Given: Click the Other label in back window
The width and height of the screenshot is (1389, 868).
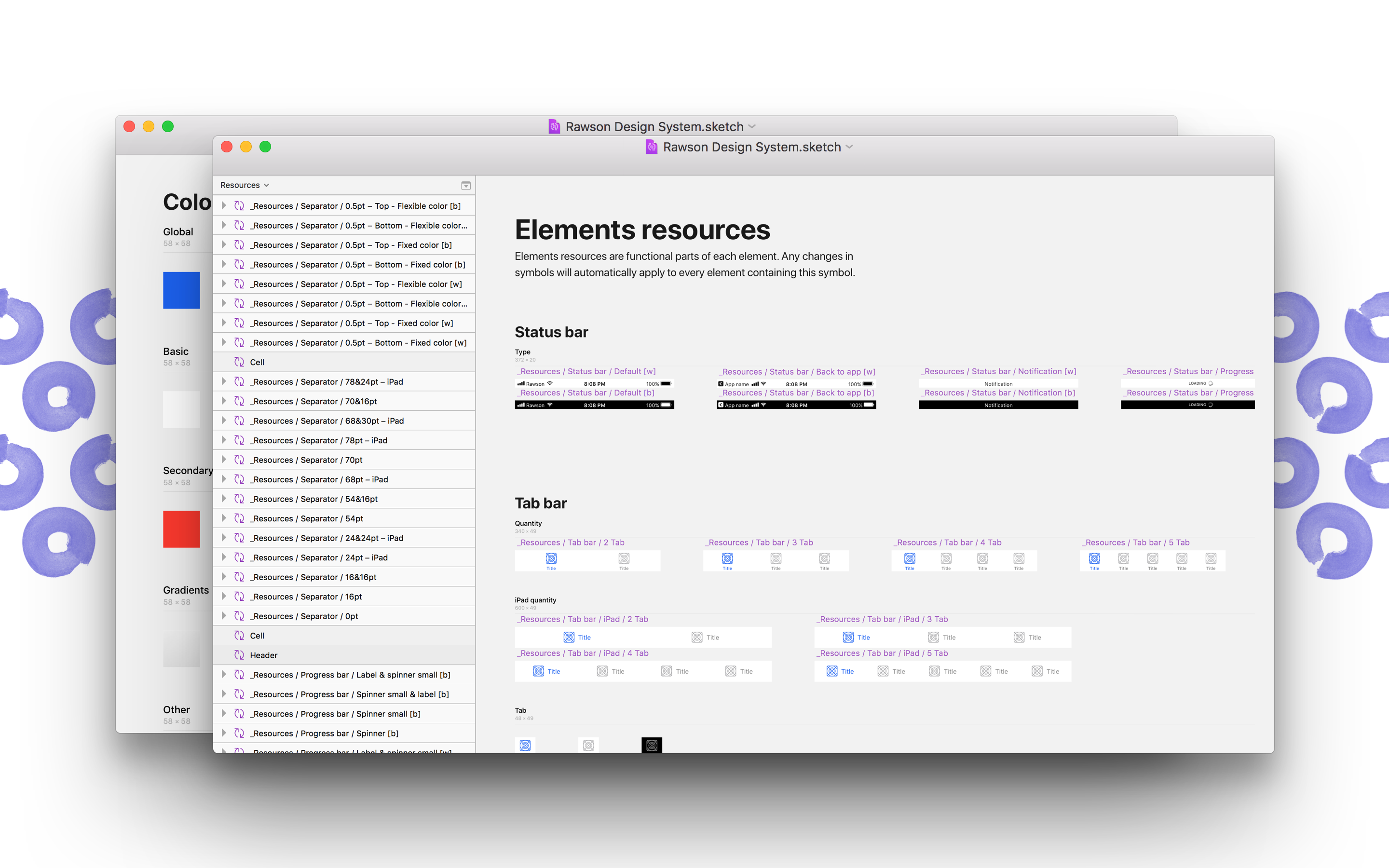Looking at the screenshot, I should (176, 709).
